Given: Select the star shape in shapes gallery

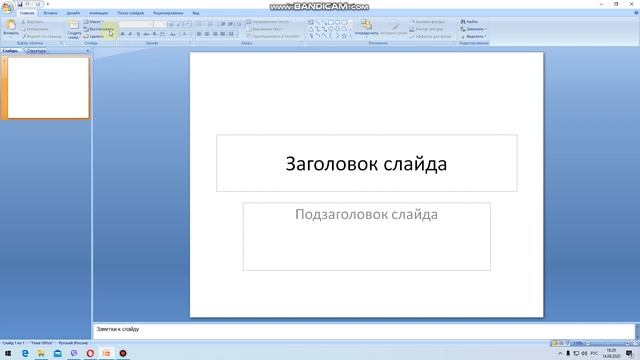Looking at the screenshot, I should [344, 36].
